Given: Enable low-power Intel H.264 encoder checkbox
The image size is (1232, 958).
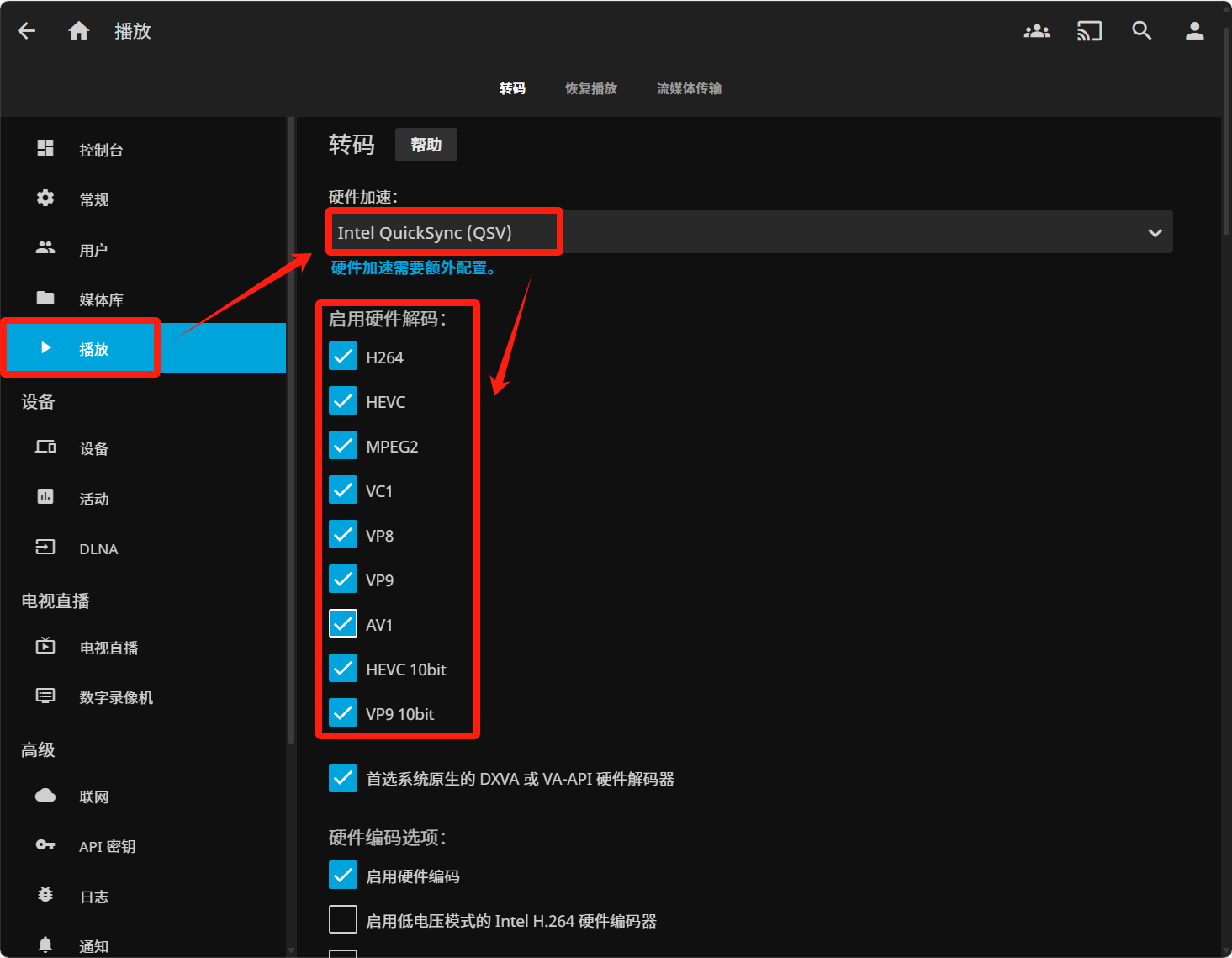Looking at the screenshot, I should [x=343, y=919].
